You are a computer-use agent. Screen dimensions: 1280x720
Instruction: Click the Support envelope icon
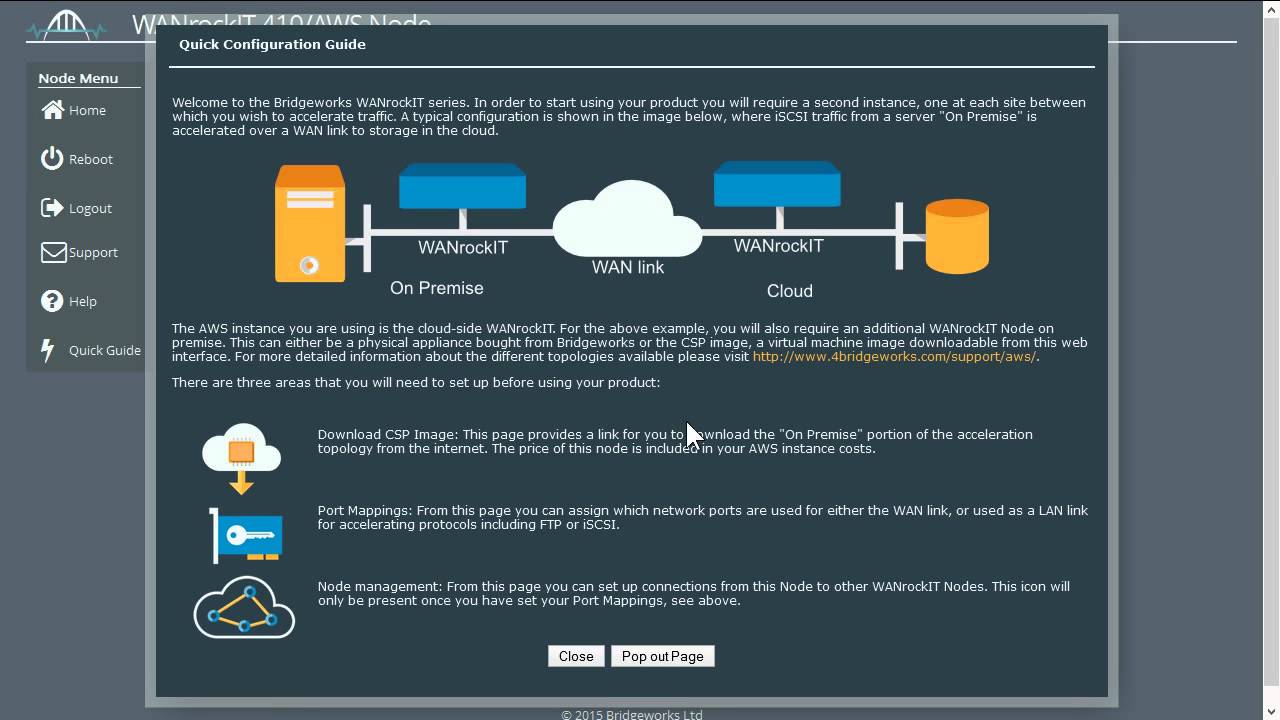pos(53,252)
